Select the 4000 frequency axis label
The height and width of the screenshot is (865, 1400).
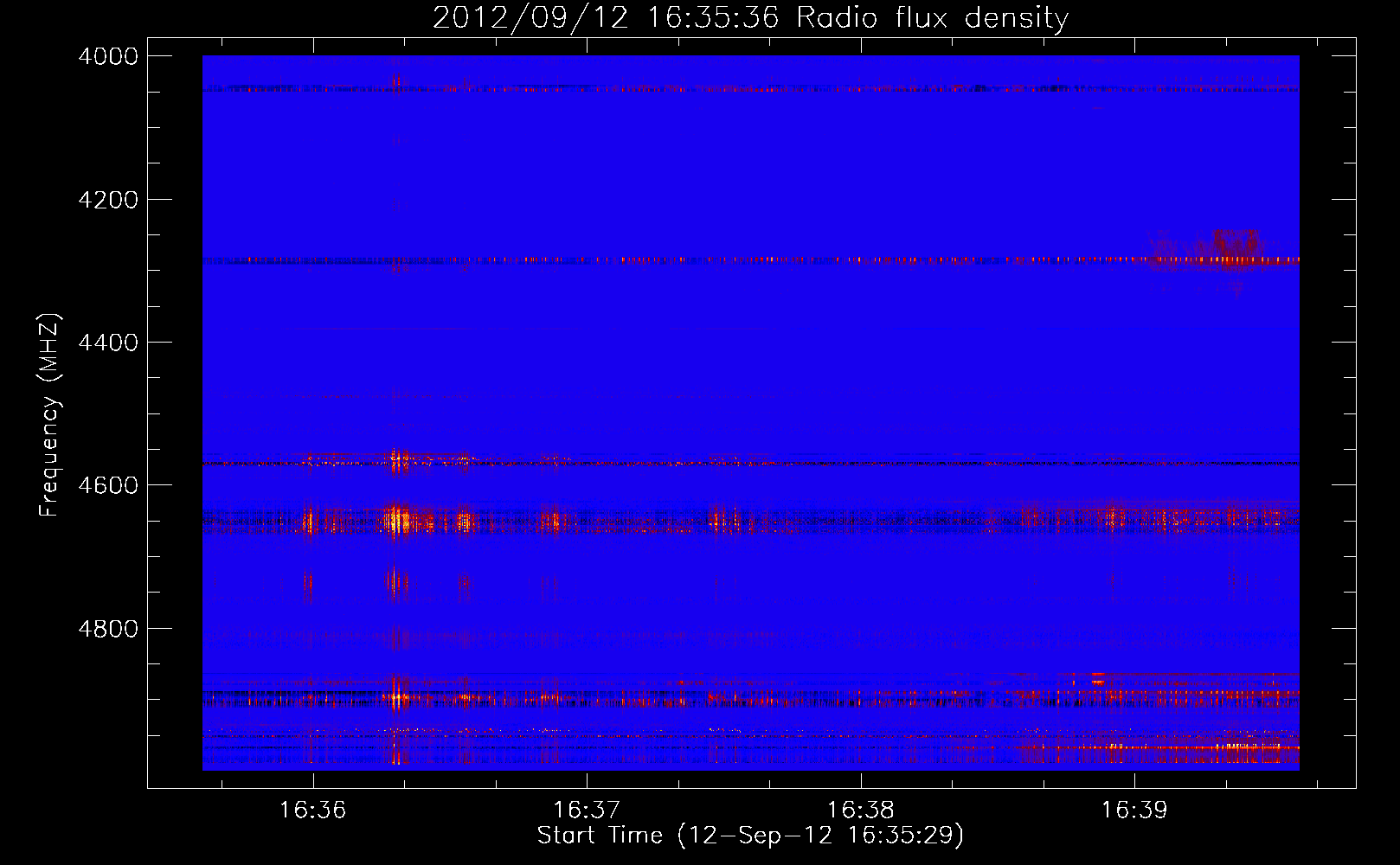click(108, 56)
